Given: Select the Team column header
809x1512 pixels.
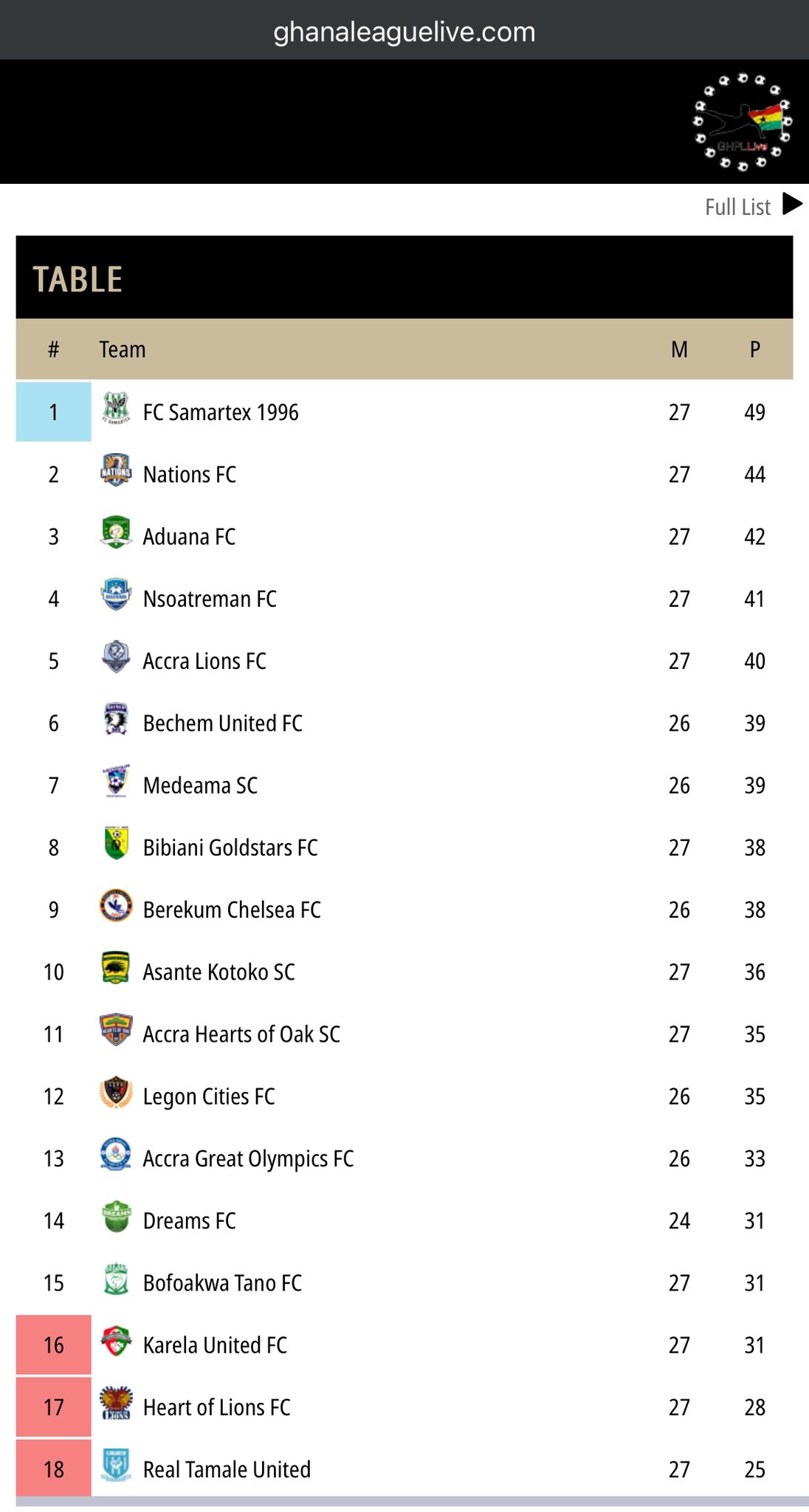Looking at the screenshot, I should pyautogui.click(x=123, y=349).
